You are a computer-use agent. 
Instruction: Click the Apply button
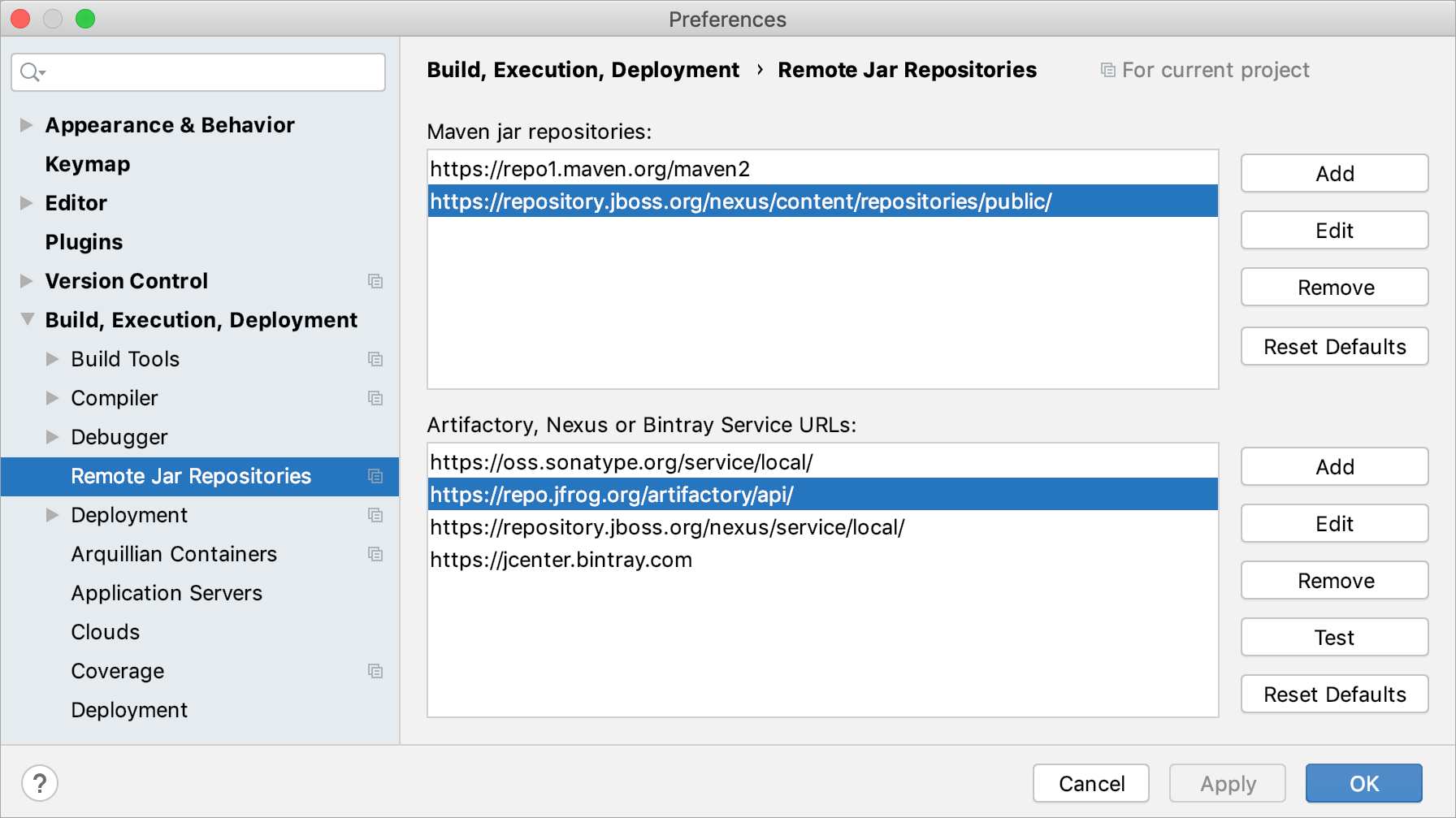1228,783
